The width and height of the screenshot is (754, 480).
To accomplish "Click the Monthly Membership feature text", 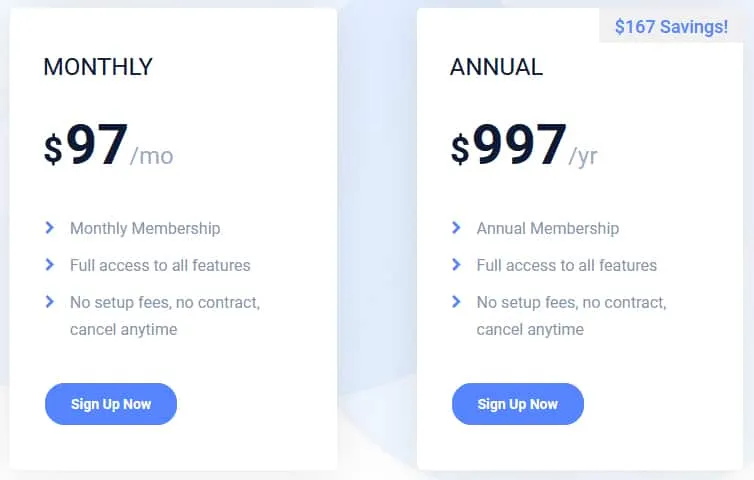I will (145, 228).
